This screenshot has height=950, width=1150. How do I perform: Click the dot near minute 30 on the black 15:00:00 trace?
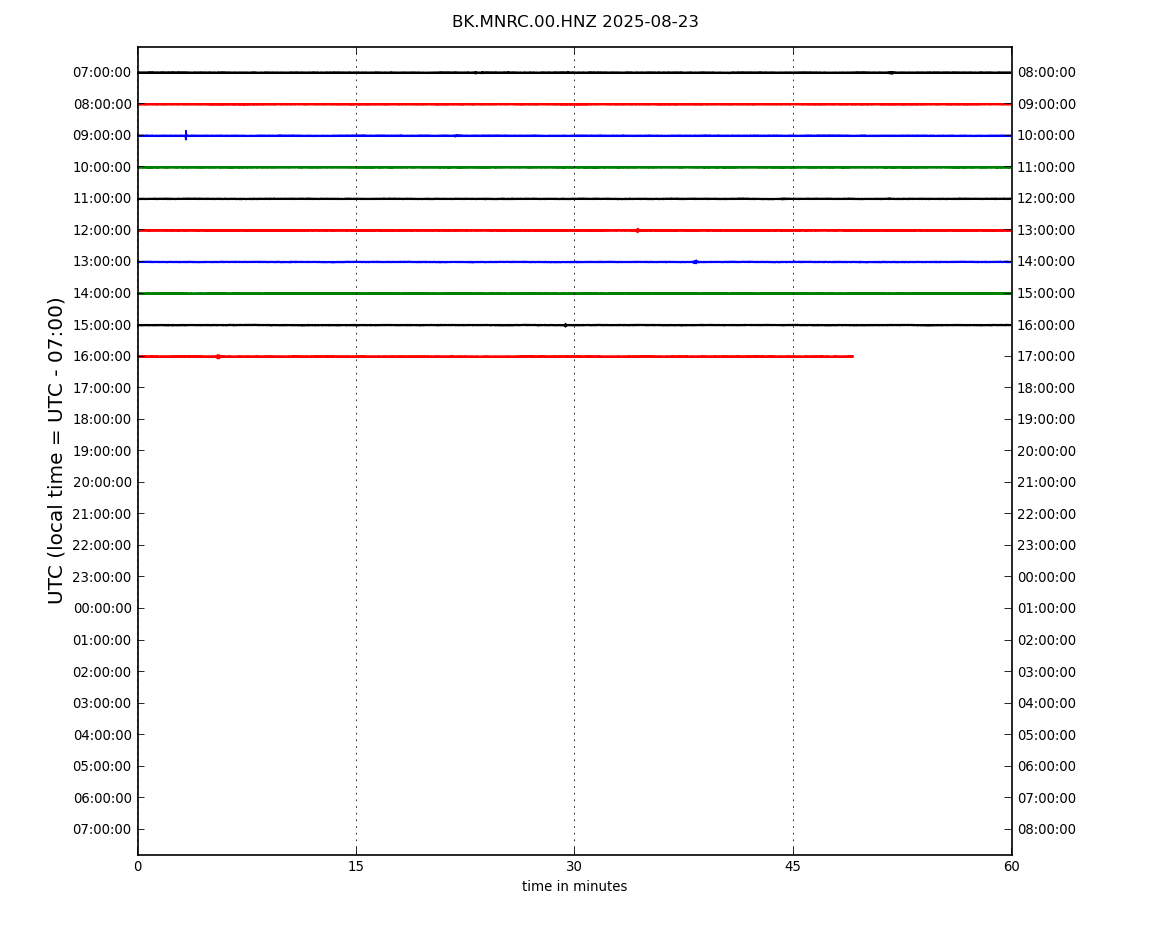[565, 325]
